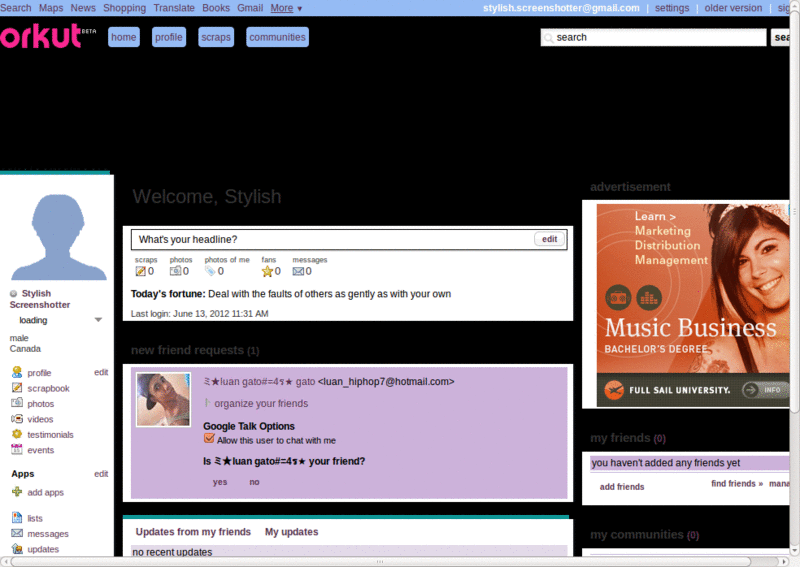
Task: Click the What's your headline field
Action: (x=349, y=239)
